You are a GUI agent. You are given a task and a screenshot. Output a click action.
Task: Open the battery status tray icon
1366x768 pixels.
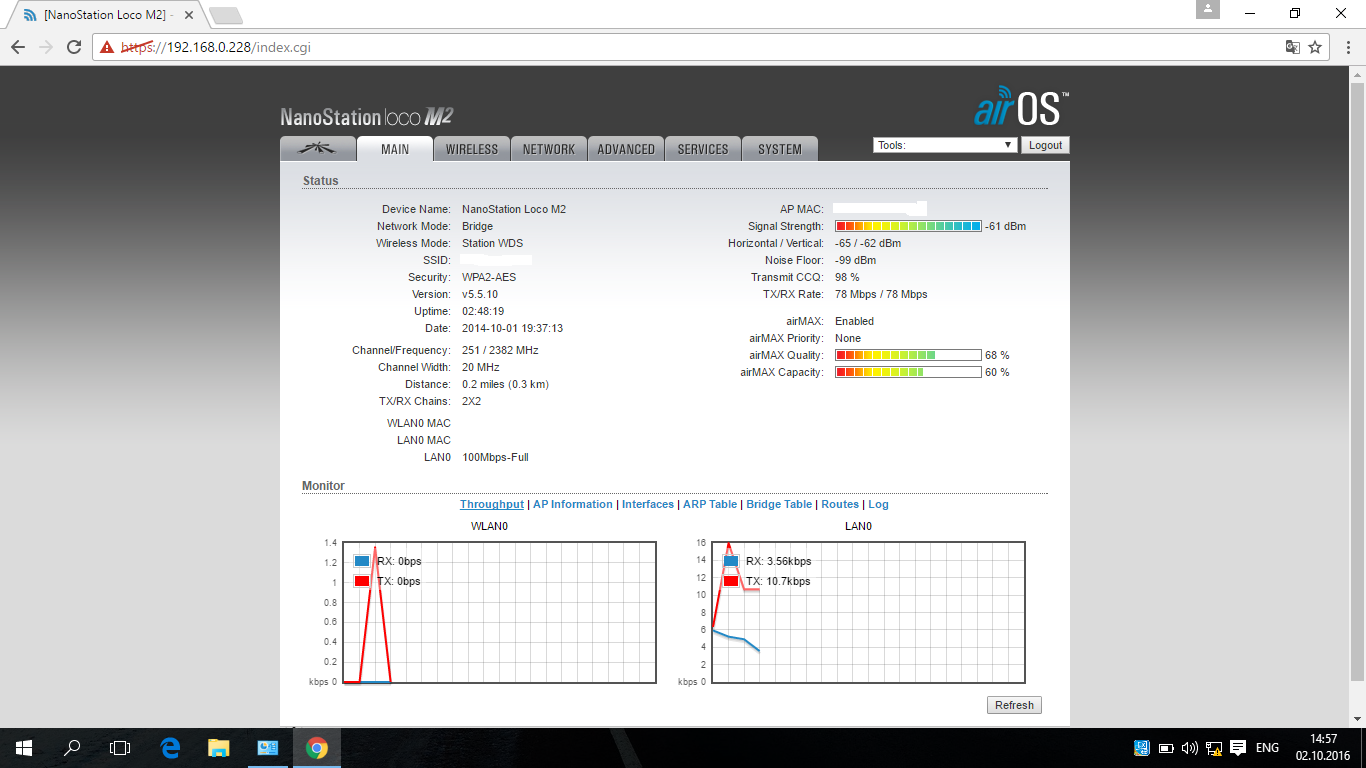click(x=1166, y=748)
